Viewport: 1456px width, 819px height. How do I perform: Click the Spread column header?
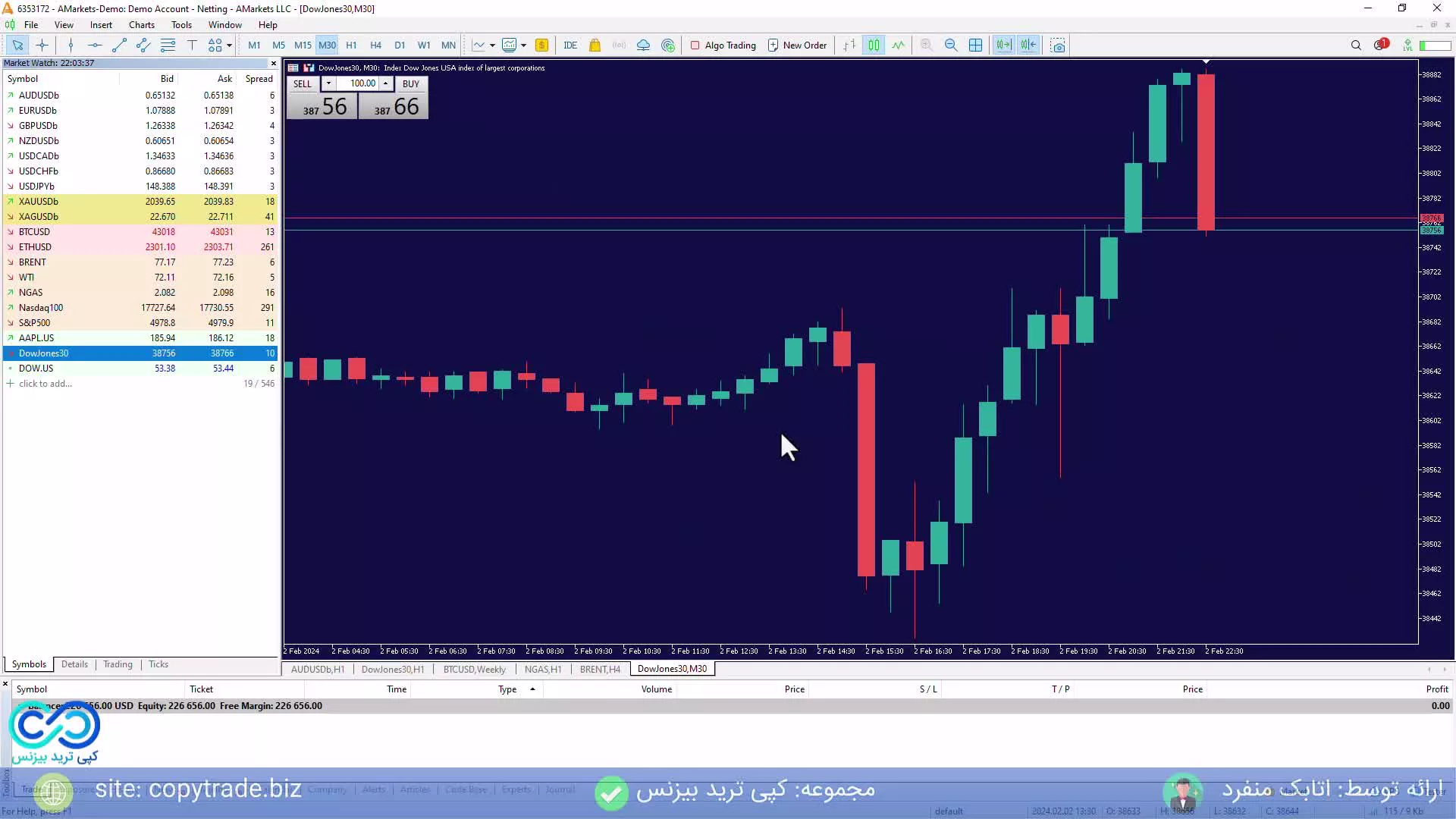(259, 79)
